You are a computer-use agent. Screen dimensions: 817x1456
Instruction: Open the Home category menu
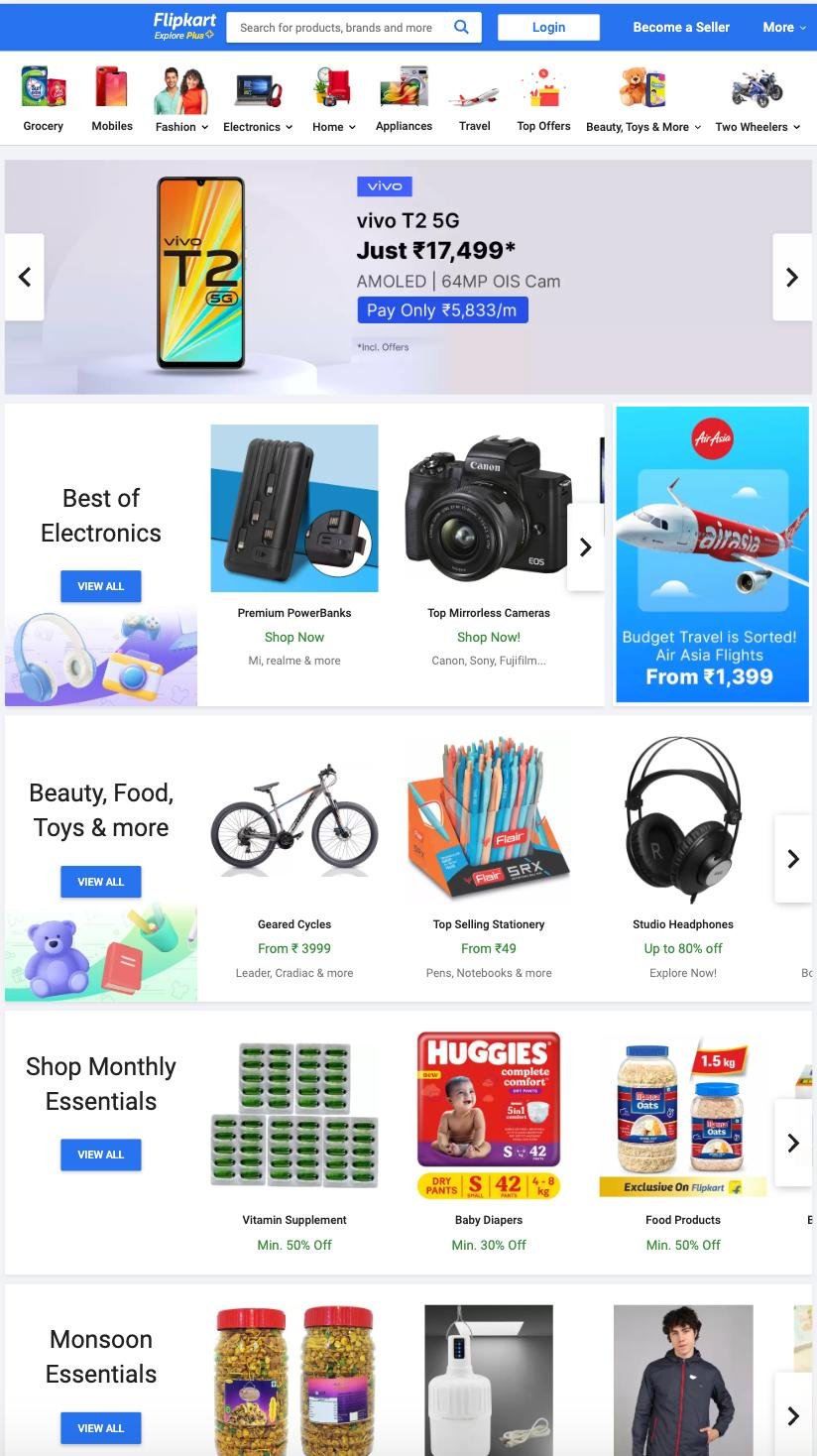[333, 127]
